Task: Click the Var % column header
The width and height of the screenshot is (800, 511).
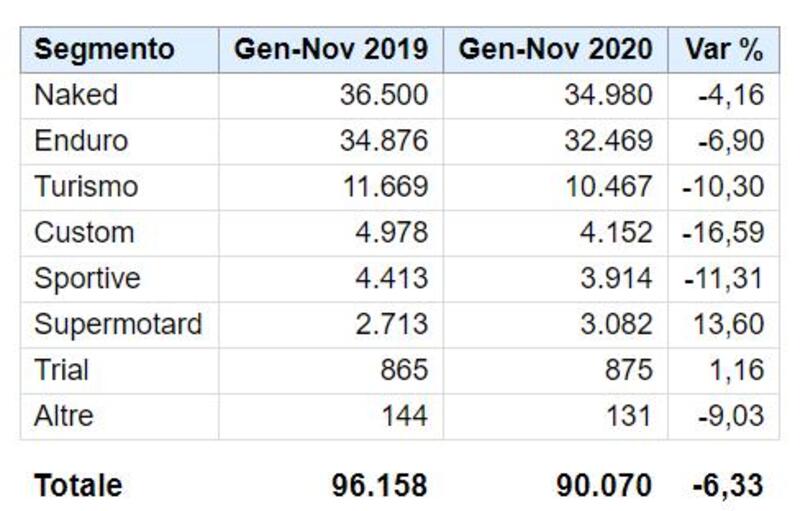Action: pos(723,49)
